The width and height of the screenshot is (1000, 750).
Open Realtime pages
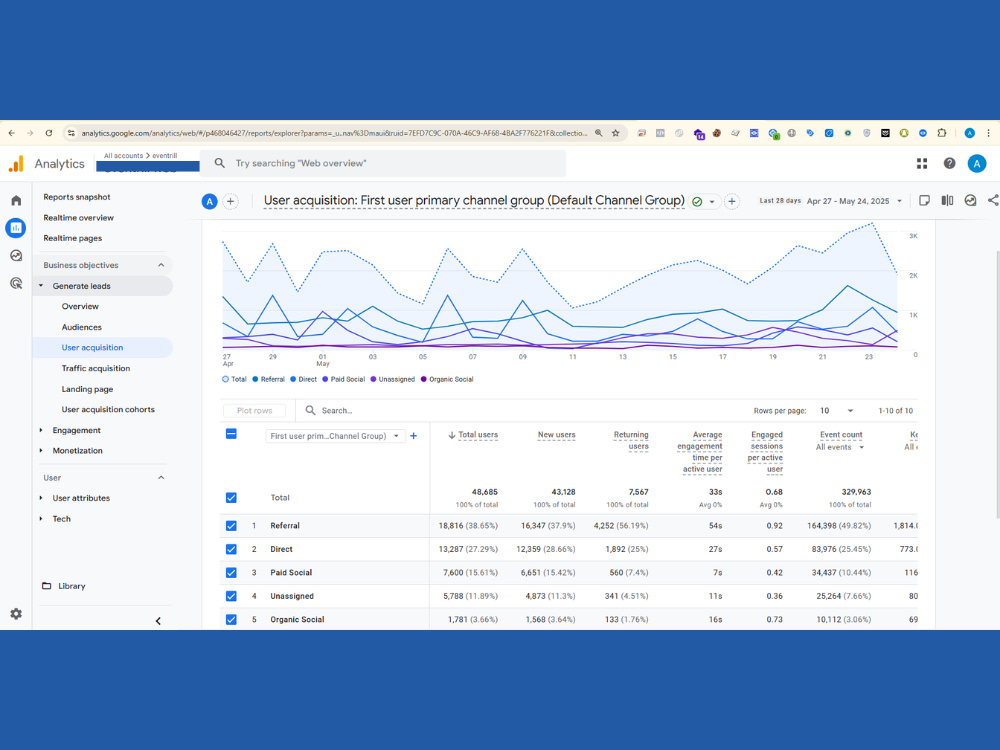click(x=73, y=238)
